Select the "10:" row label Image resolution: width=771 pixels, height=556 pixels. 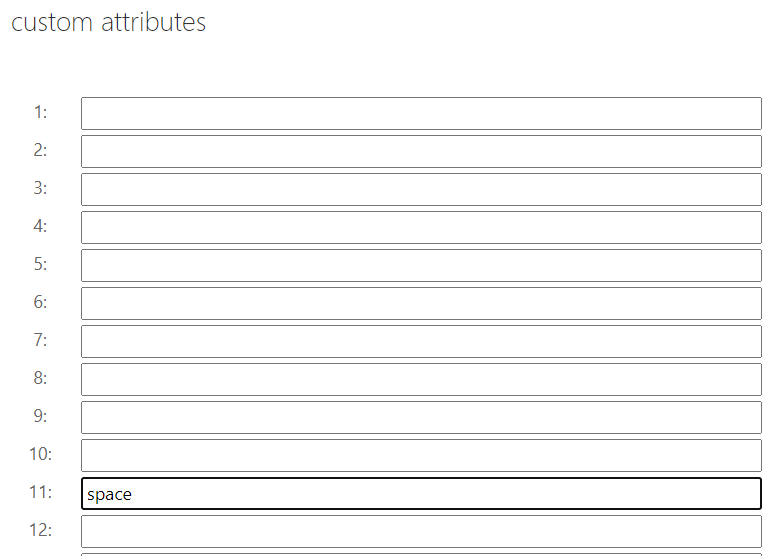click(40, 454)
